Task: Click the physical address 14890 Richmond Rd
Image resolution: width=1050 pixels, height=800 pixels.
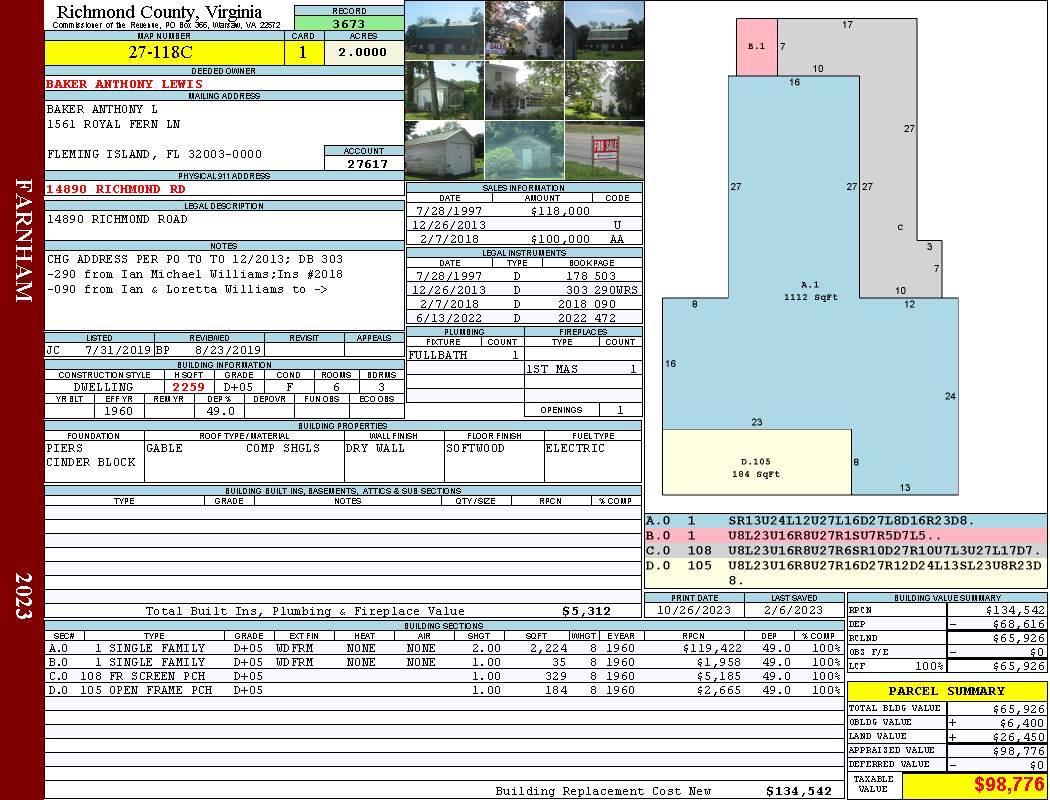Action: [116, 189]
